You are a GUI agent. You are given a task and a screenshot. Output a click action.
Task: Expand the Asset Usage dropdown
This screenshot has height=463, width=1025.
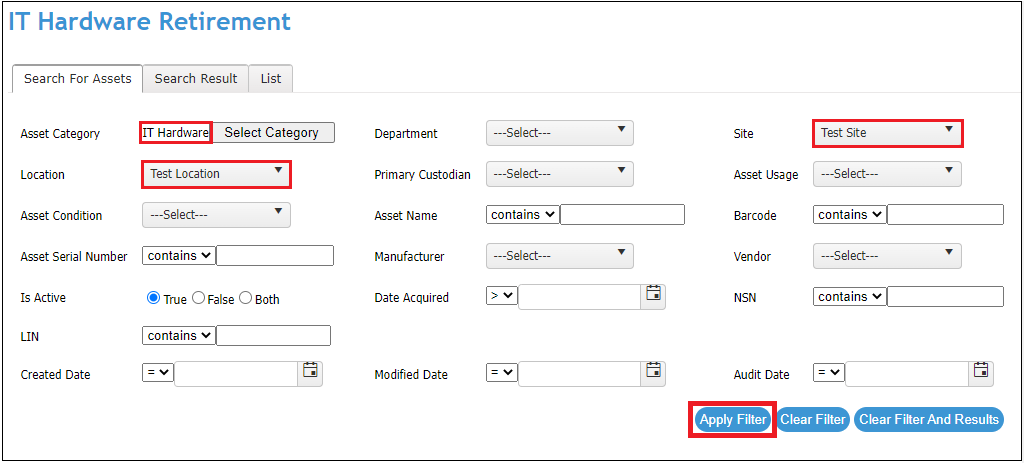887,174
